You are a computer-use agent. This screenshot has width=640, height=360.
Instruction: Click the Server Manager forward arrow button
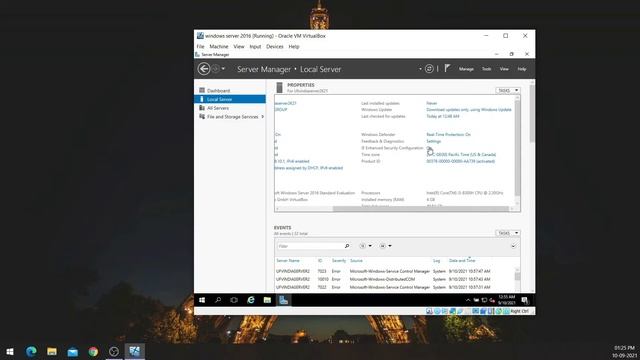216,69
